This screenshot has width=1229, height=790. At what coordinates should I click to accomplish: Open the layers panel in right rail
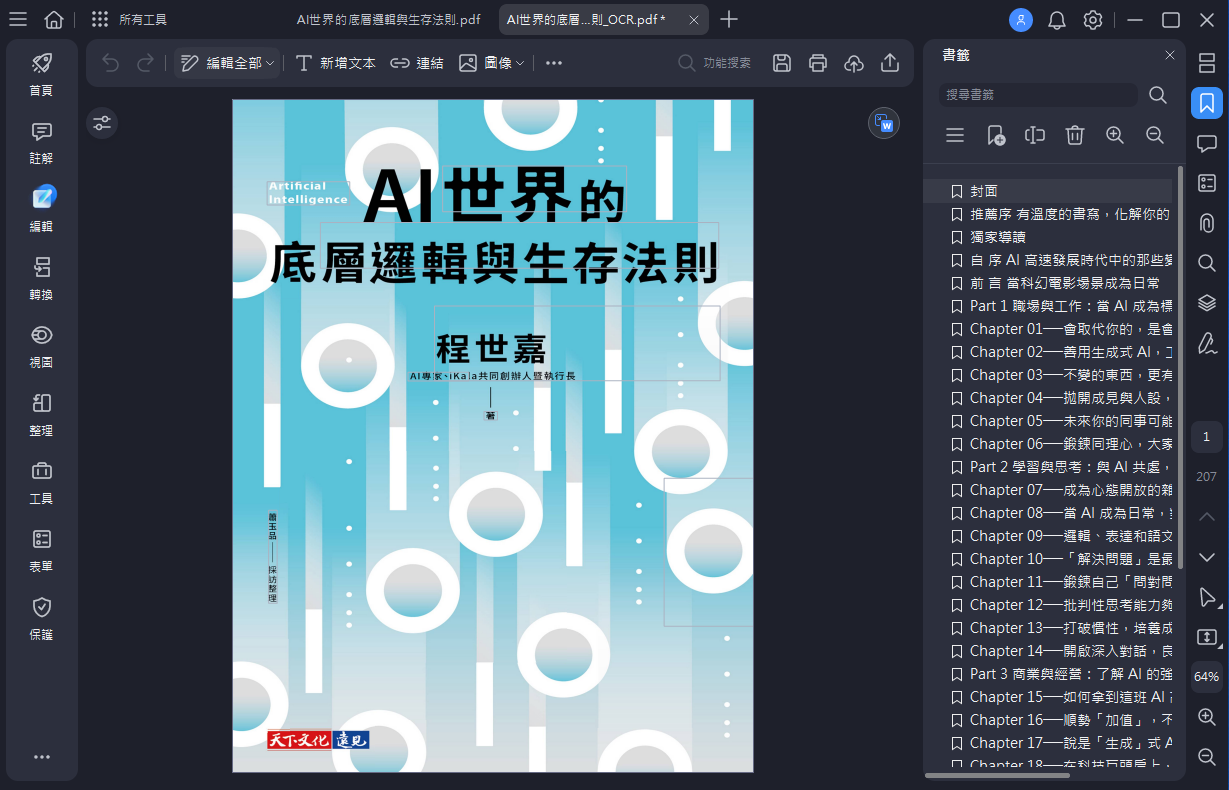pyautogui.click(x=1207, y=303)
